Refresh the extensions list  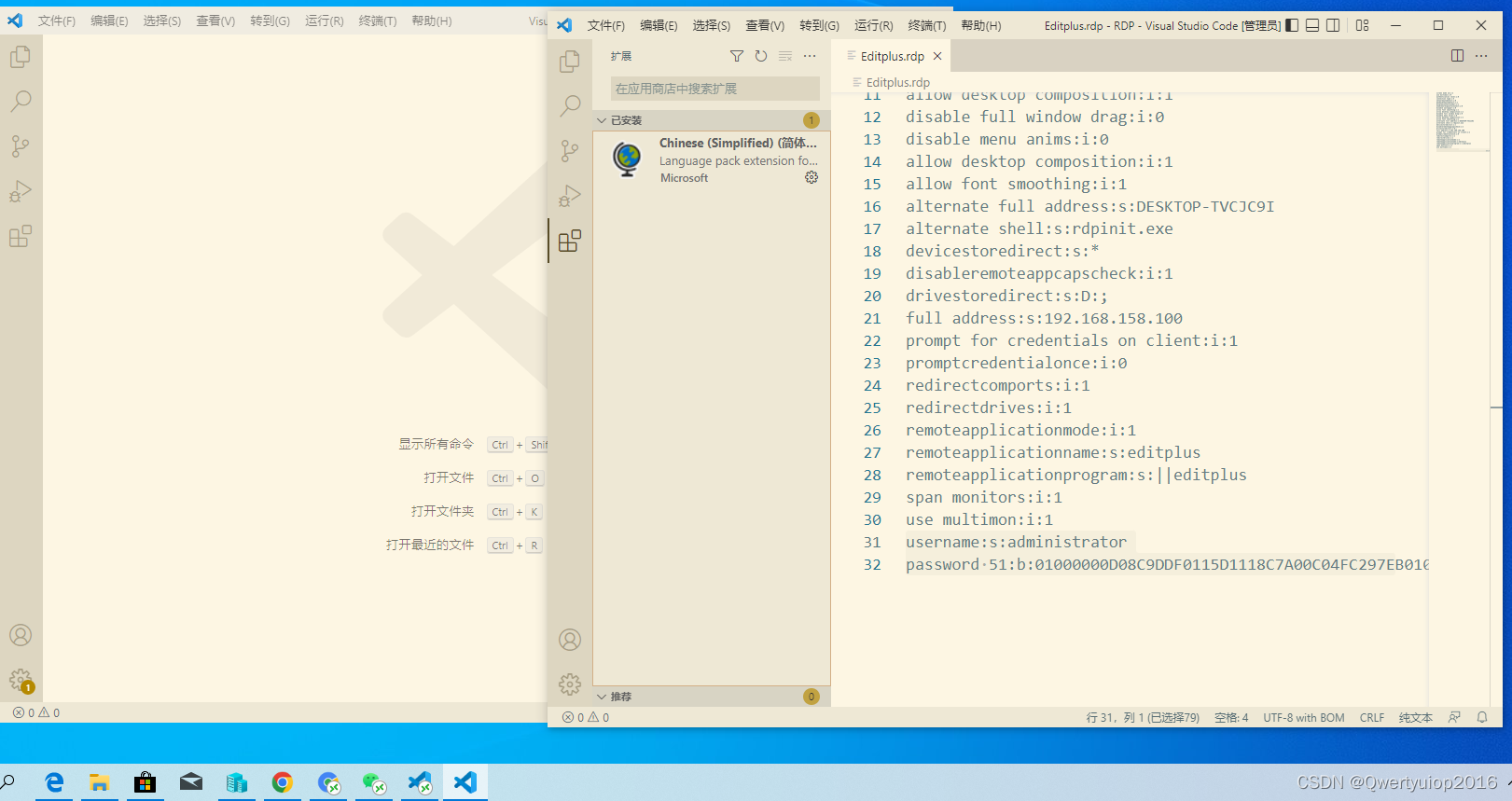(761, 56)
